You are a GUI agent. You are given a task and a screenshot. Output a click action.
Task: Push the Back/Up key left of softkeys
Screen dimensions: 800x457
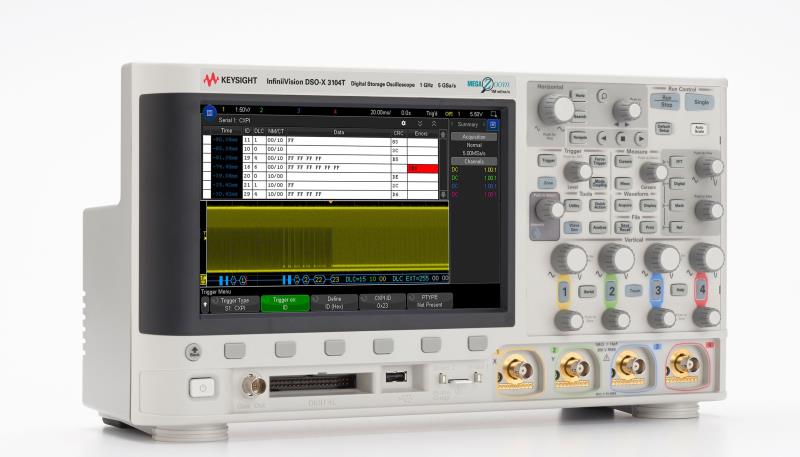(x=193, y=351)
